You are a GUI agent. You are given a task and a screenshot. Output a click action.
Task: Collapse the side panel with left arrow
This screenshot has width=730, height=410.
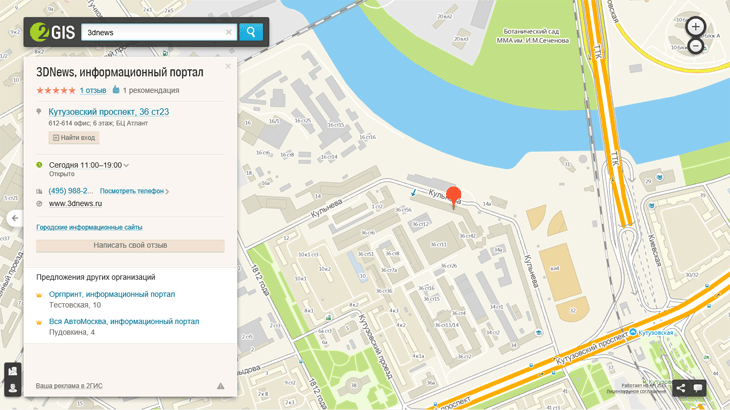14,218
